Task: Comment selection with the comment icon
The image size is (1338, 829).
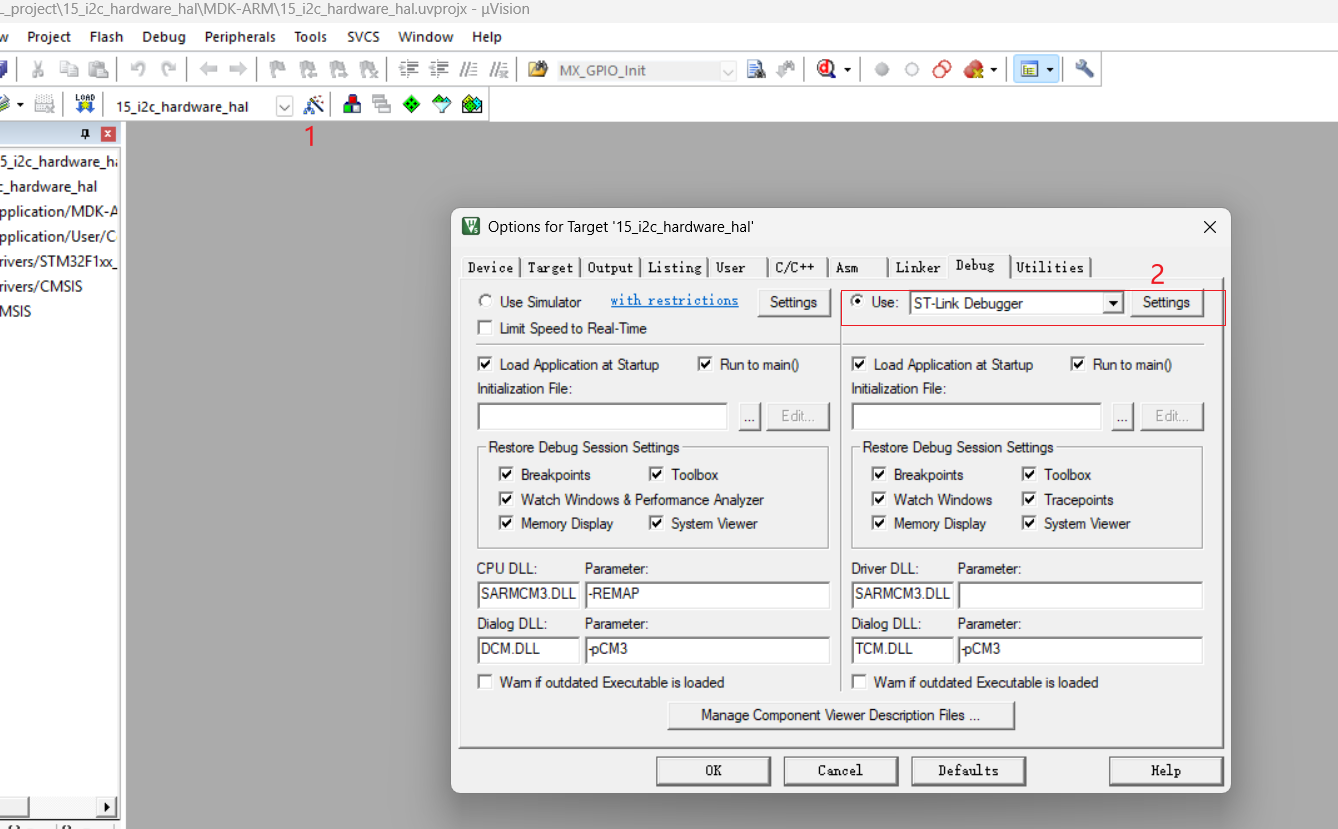Action: pos(468,70)
